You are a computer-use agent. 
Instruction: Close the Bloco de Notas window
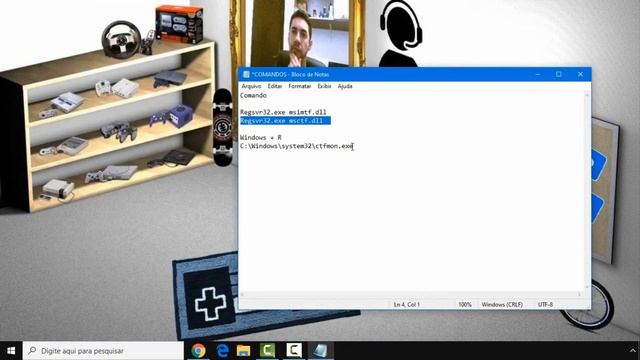[580, 74]
